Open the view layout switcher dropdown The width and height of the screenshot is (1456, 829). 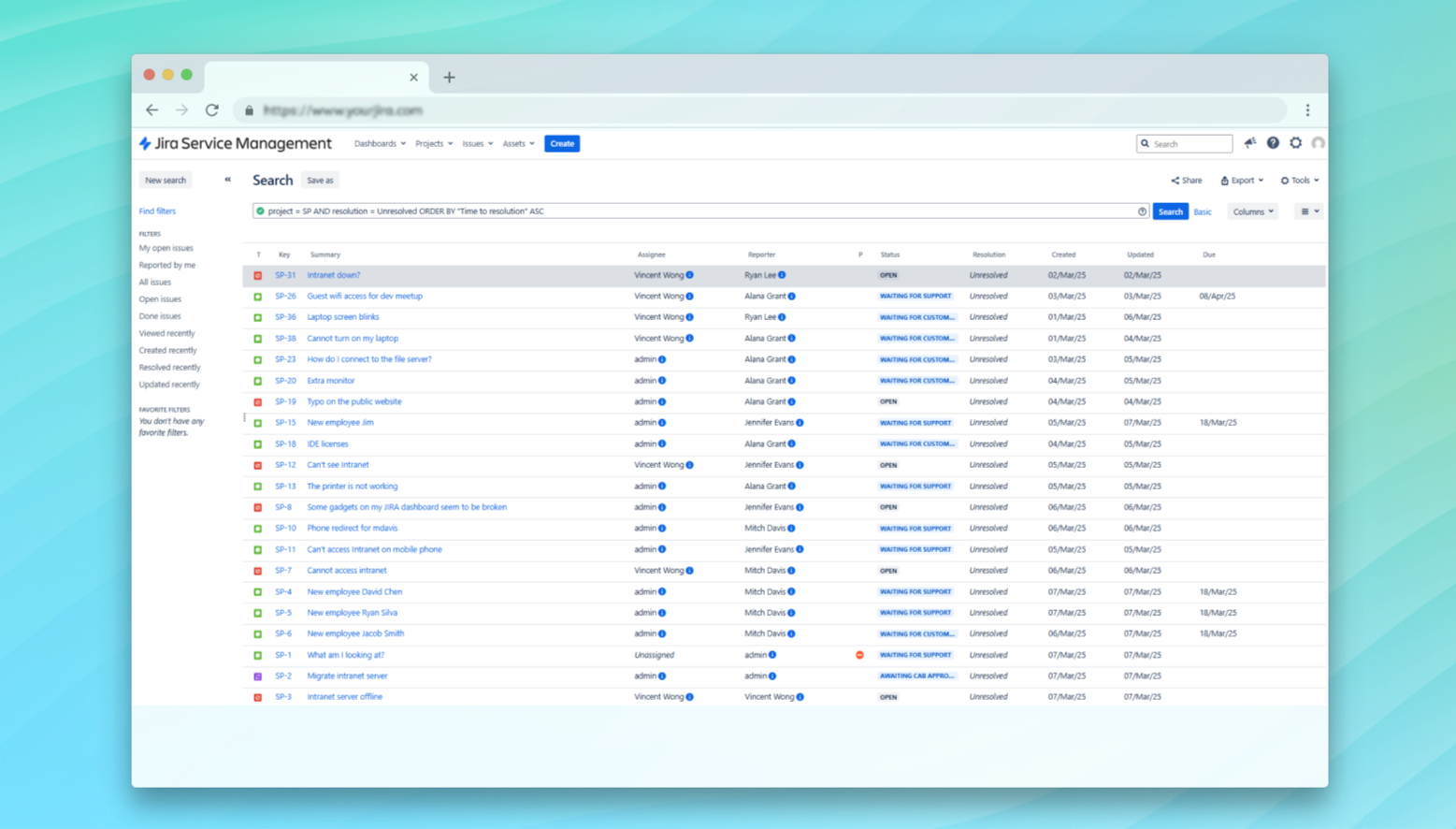click(x=1309, y=211)
